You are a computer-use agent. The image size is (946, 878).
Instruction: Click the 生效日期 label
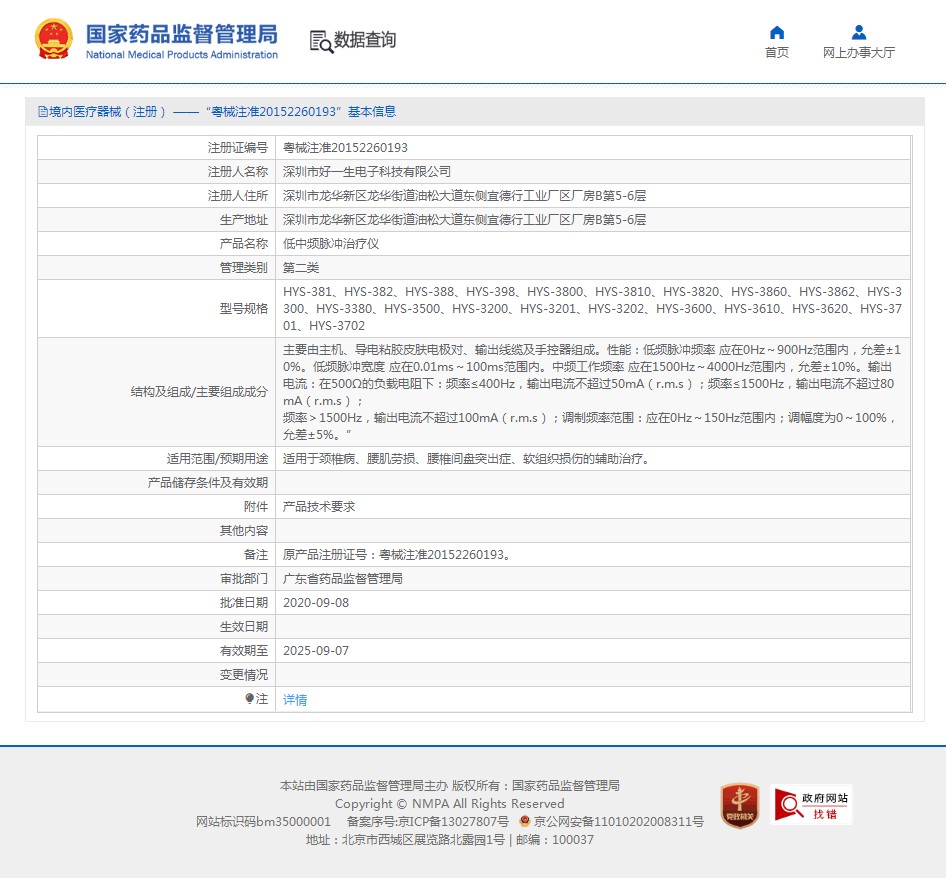(244, 627)
